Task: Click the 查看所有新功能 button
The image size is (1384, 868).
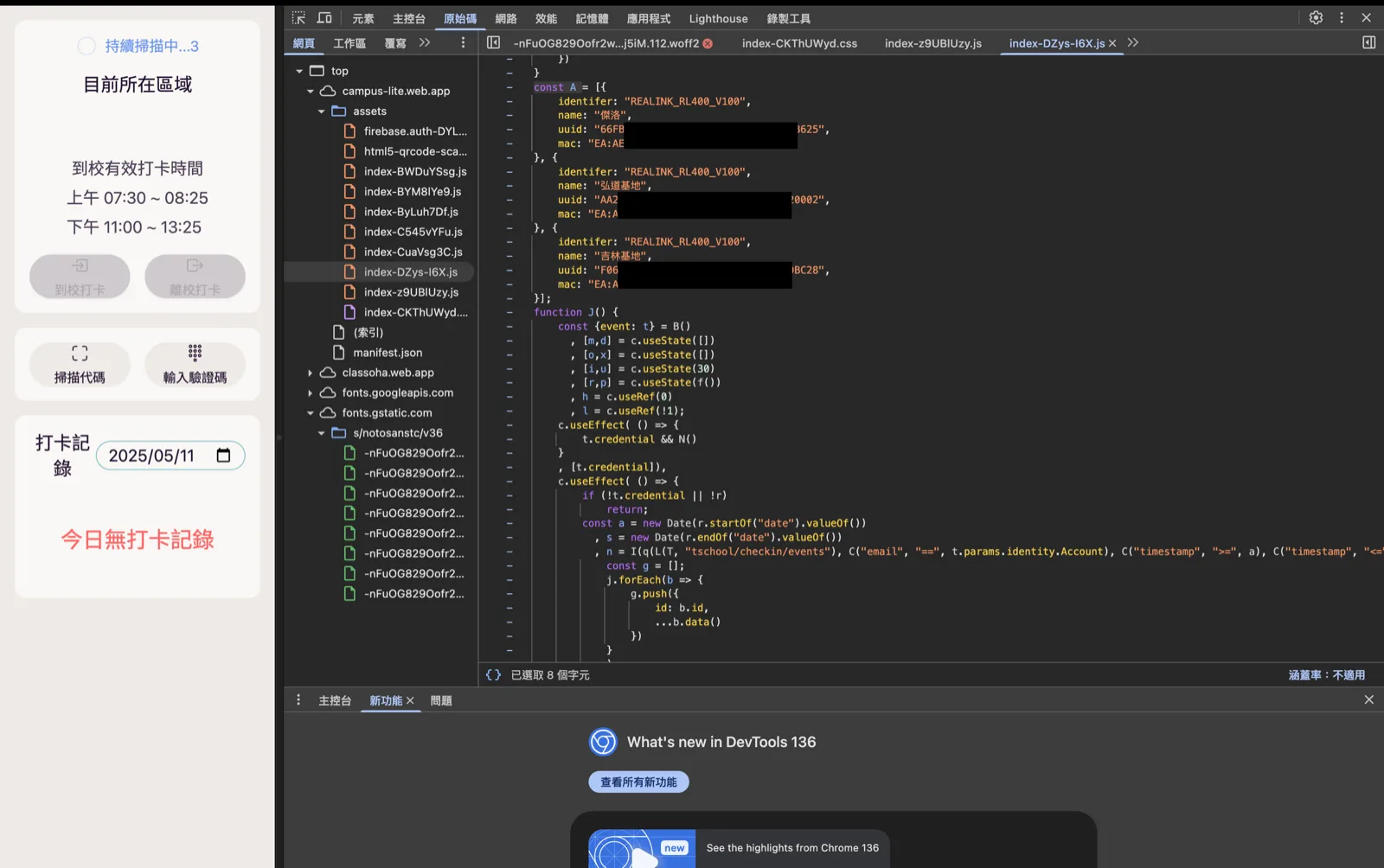Action: [x=638, y=782]
